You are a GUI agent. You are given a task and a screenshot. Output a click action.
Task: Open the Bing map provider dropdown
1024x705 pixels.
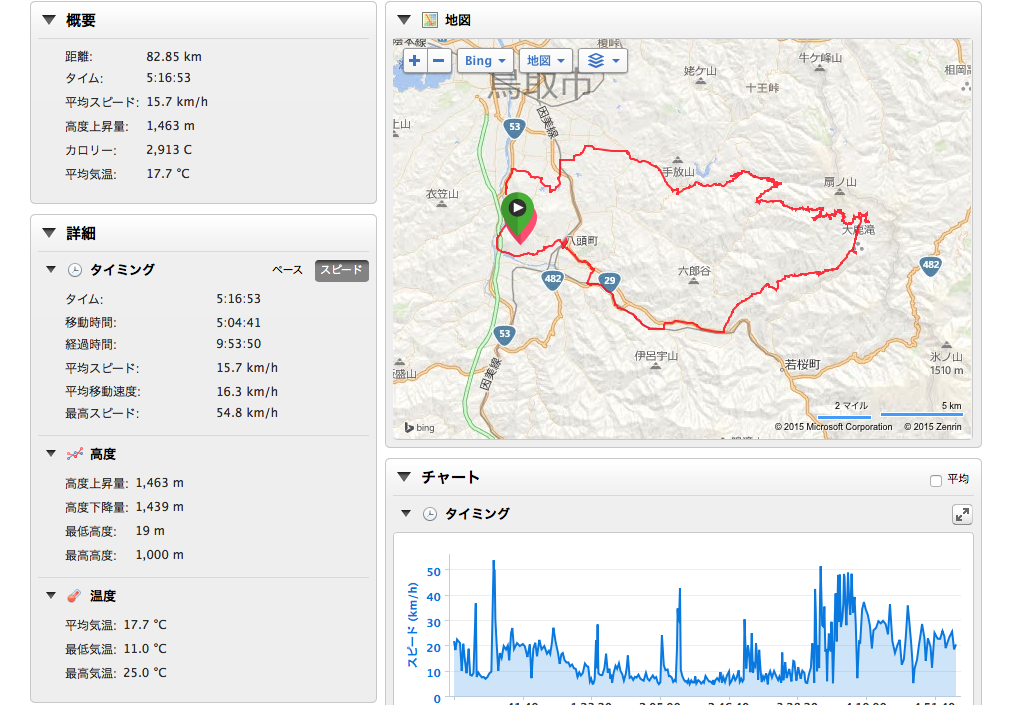(x=486, y=60)
